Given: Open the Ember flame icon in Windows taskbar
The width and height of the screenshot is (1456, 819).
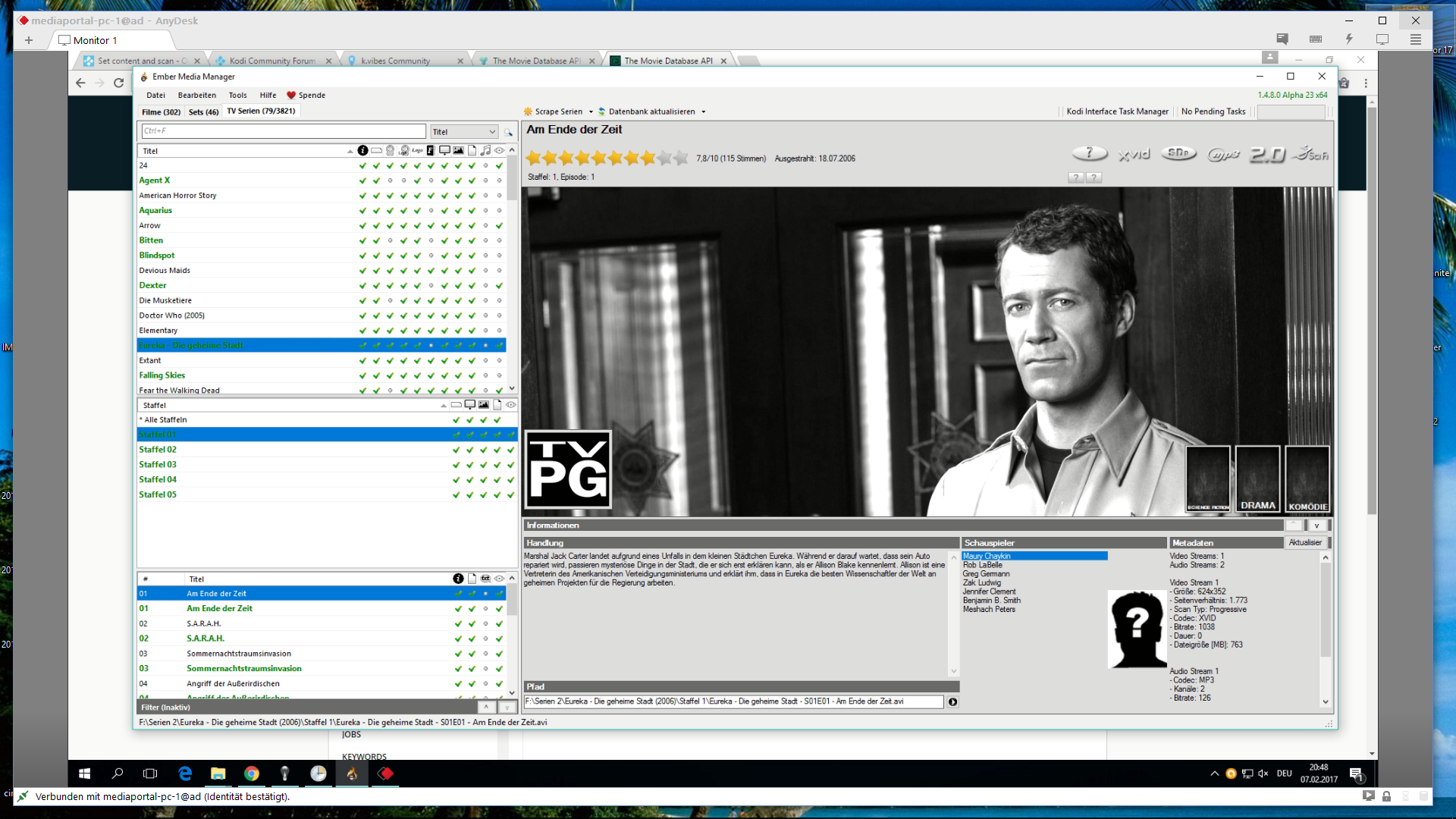Looking at the screenshot, I should pos(352,773).
